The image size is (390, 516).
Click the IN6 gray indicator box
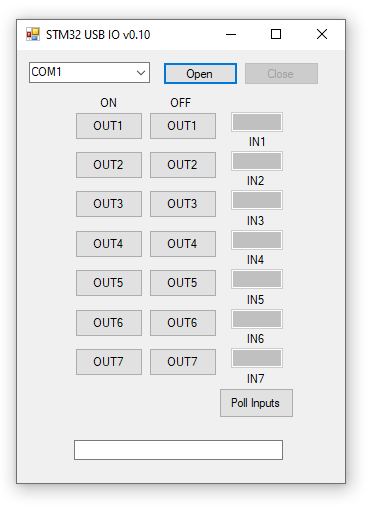click(257, 319)
